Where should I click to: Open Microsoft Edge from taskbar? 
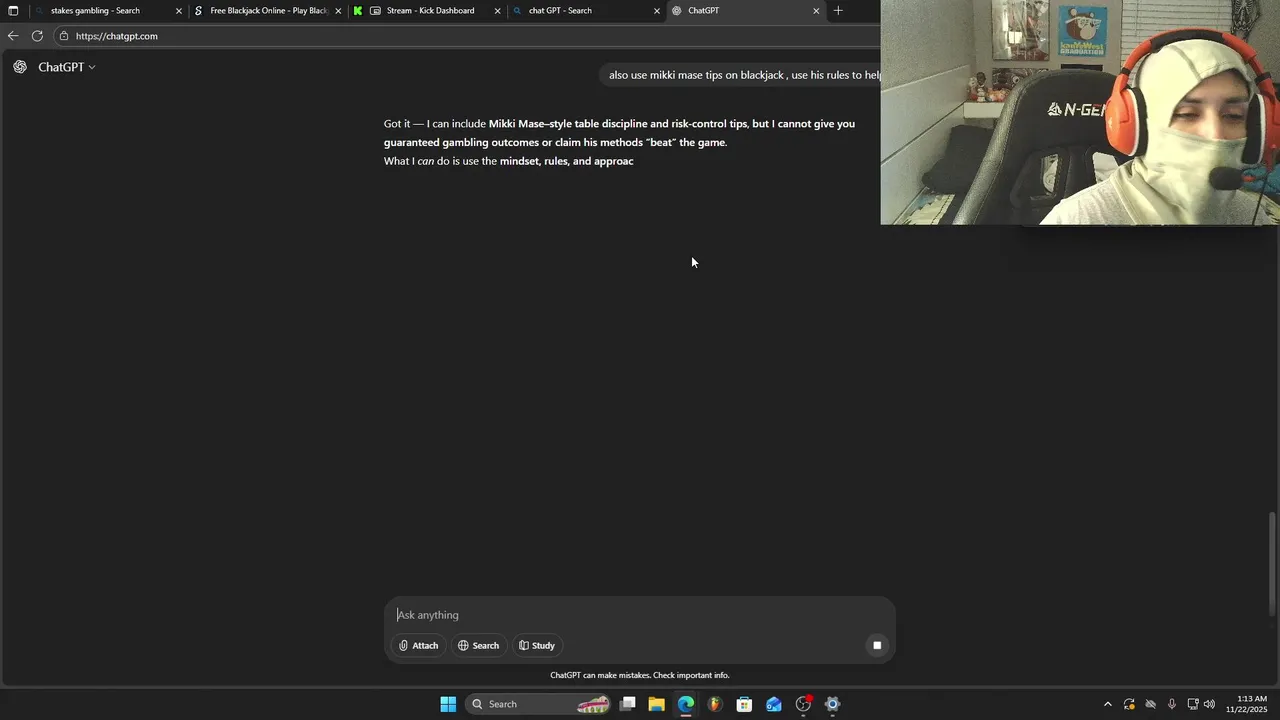(x=686, y=704)
